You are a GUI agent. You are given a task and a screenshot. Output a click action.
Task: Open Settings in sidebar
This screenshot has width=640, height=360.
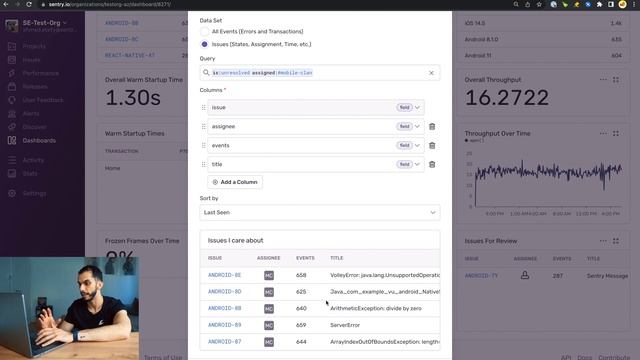pos(34,193)
